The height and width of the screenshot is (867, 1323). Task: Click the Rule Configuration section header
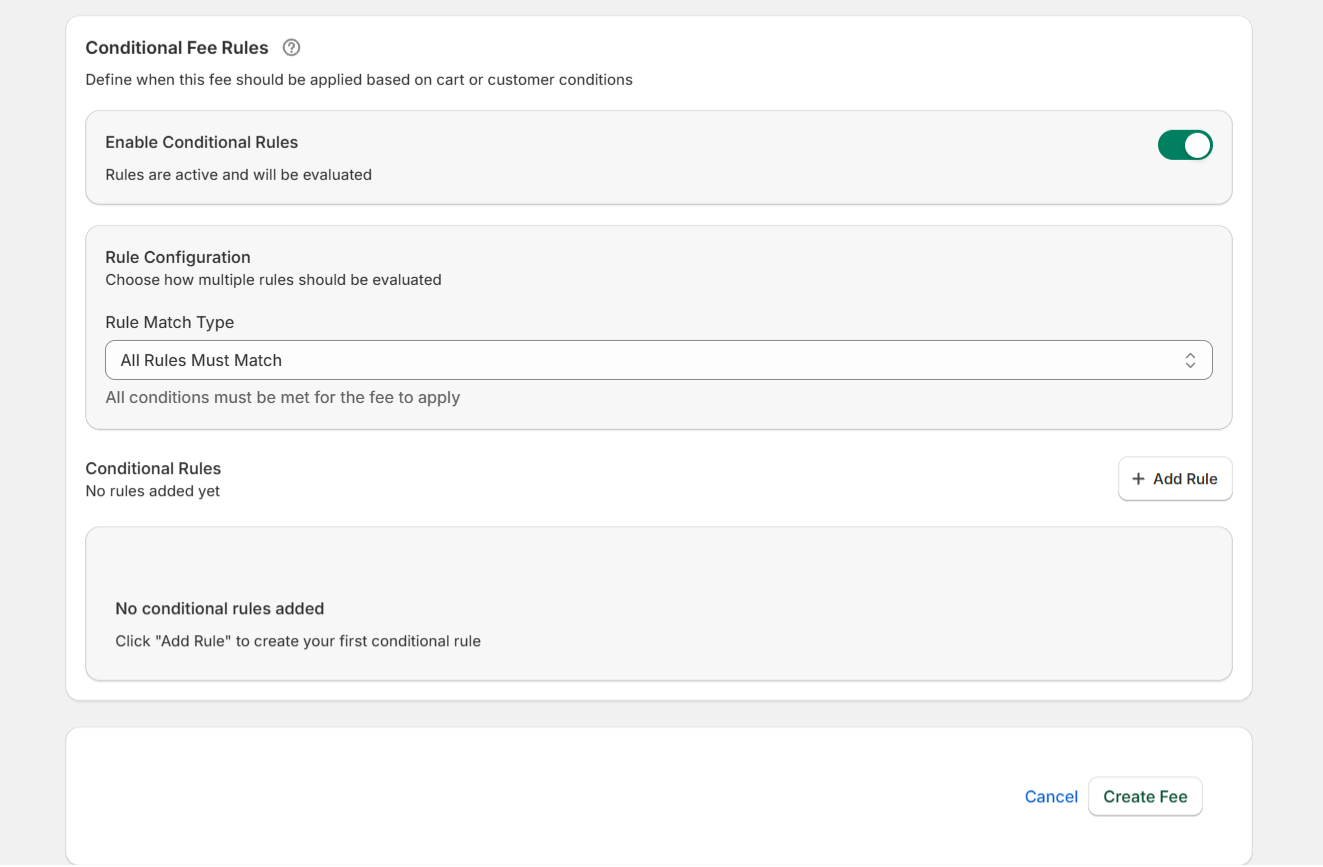coord(178,257)
